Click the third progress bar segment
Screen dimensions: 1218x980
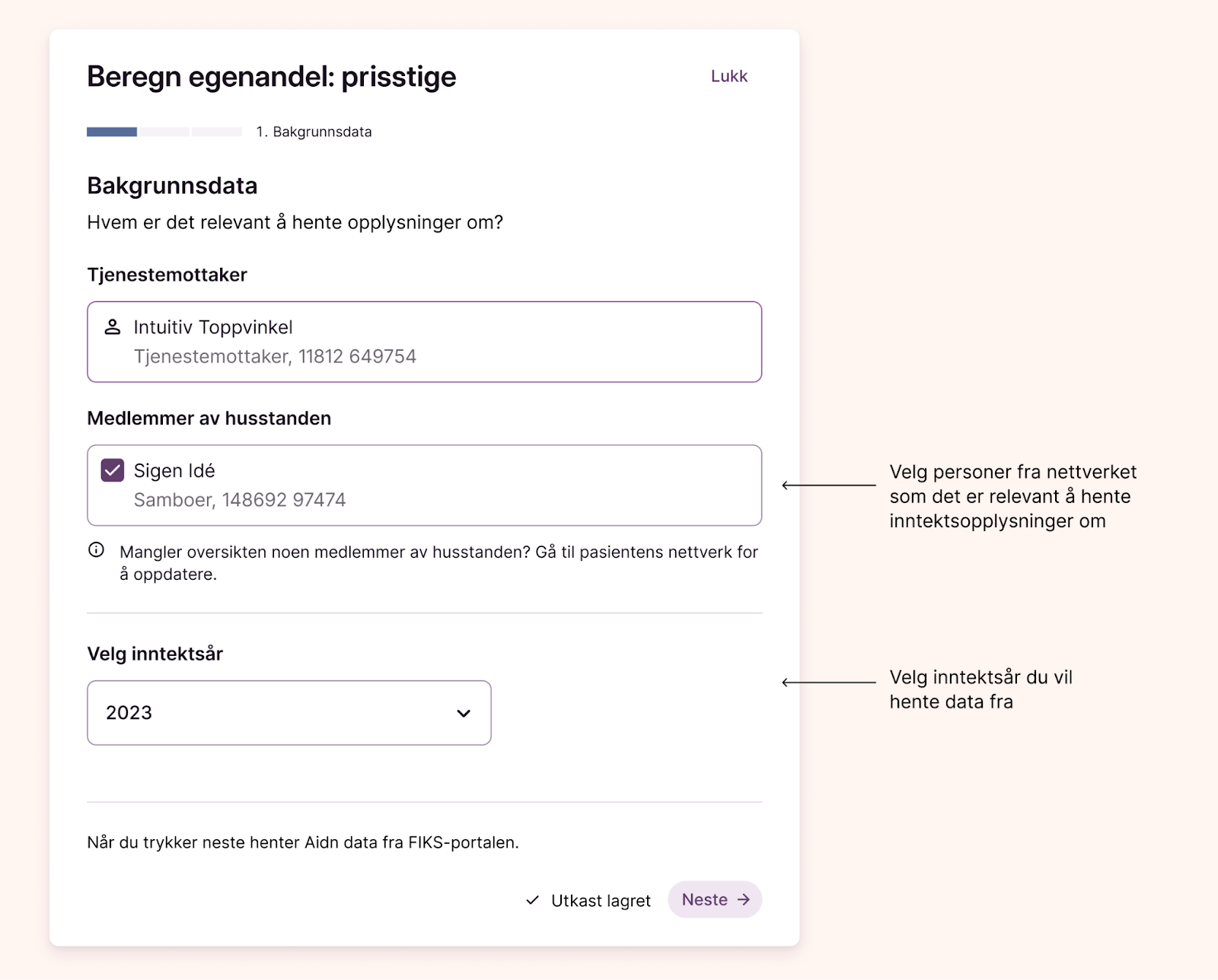pos(217,132)
